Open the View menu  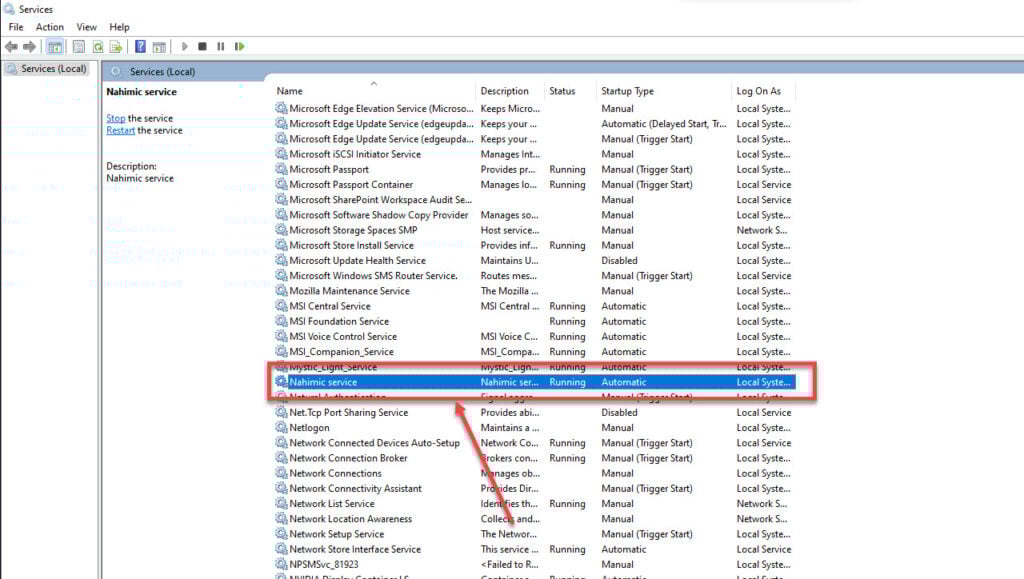[x=86, y=27]
